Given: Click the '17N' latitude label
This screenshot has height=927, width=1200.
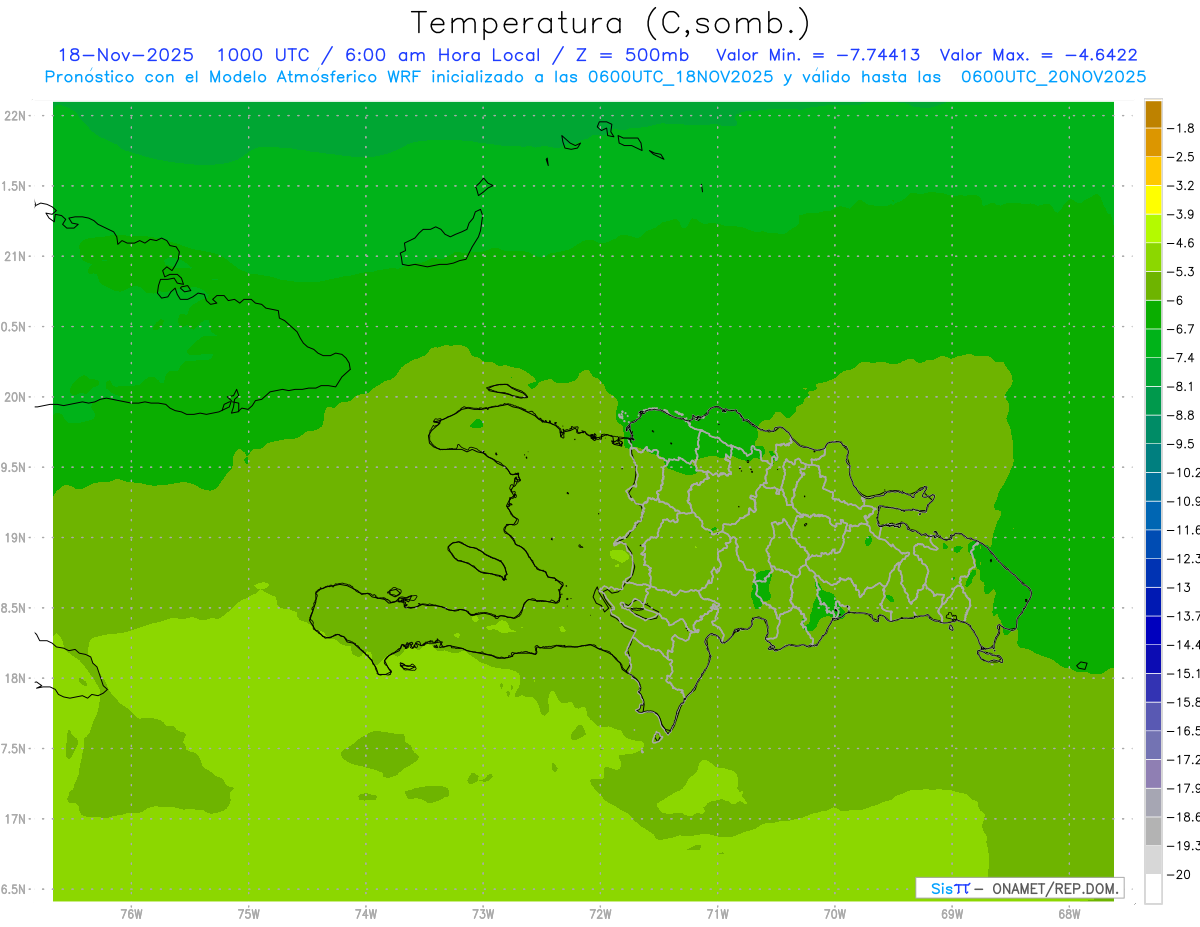Looking at the screenshot, I should click(16, 819).
